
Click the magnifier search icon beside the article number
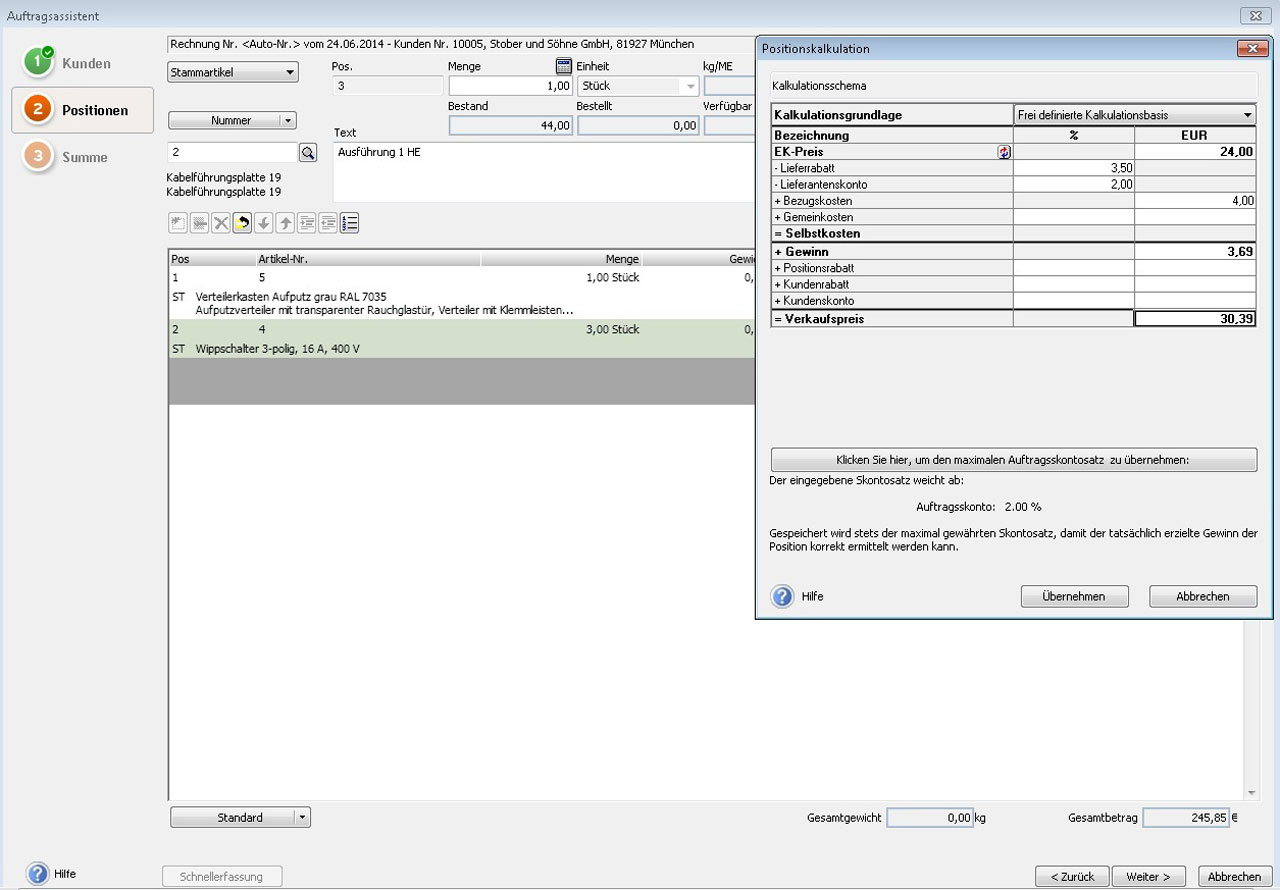pos(308,152)
